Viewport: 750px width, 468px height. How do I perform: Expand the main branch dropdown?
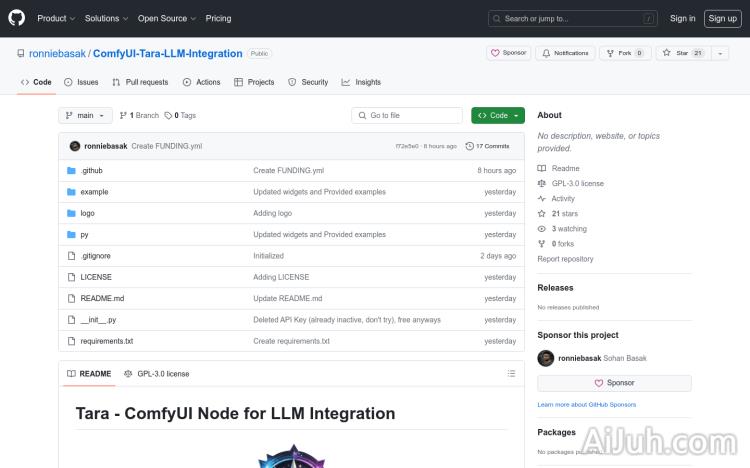85,115
